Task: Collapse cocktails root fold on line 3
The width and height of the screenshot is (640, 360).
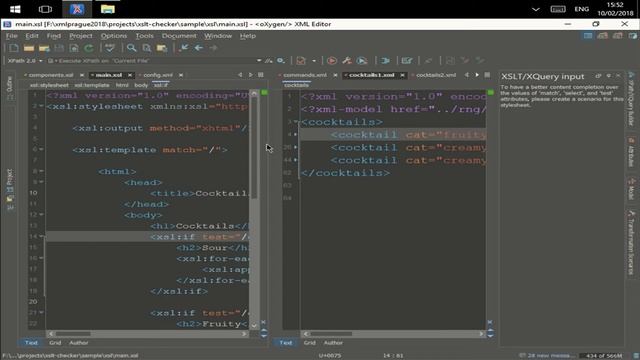Action: coord(296,122)
